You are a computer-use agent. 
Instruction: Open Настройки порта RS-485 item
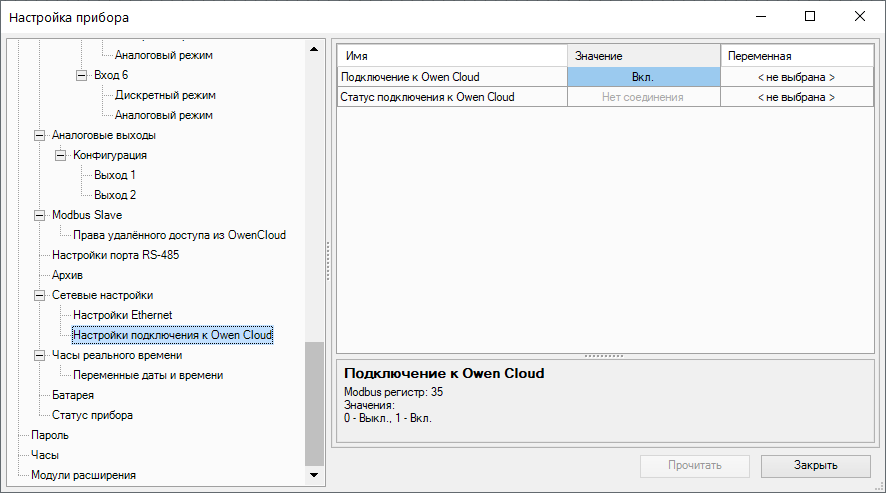[115, 255]
